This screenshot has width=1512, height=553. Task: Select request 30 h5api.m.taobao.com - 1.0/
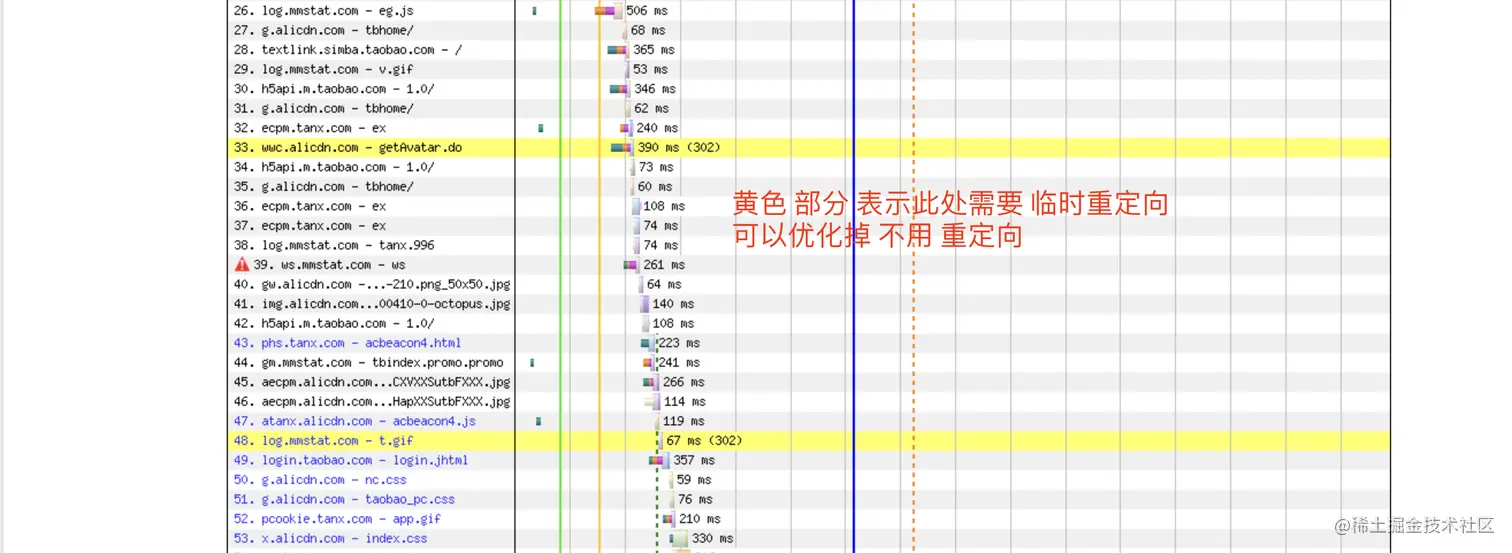(334, 89)
